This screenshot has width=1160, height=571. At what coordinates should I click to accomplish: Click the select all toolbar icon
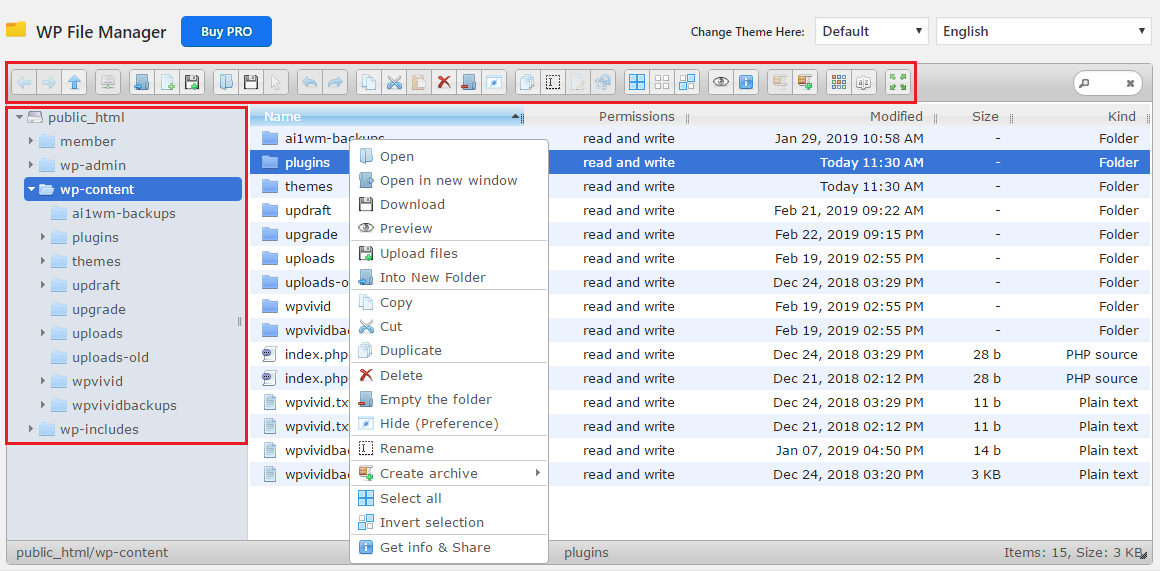(637, 83)
